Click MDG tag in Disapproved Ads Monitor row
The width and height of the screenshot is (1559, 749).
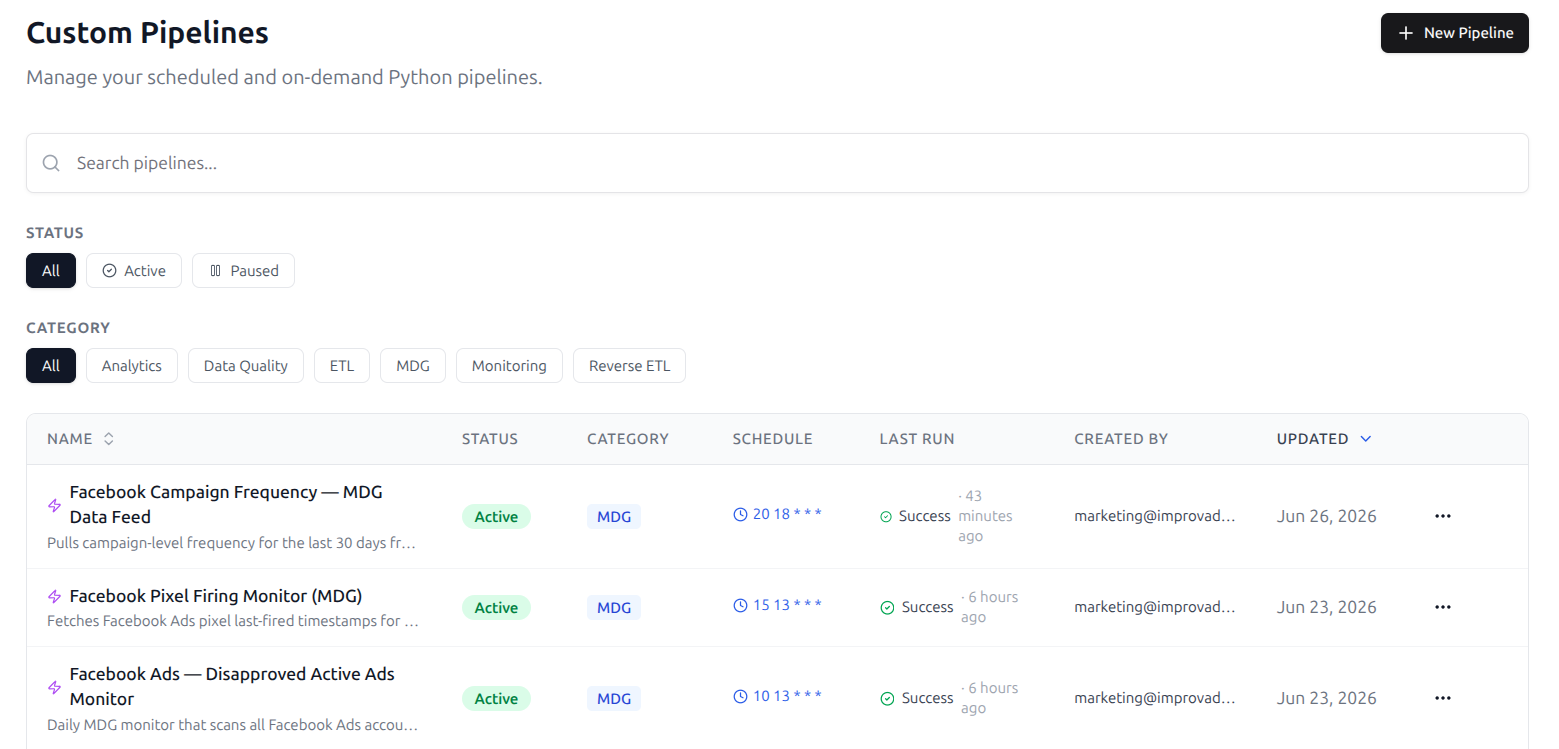[x=614, y=699]
